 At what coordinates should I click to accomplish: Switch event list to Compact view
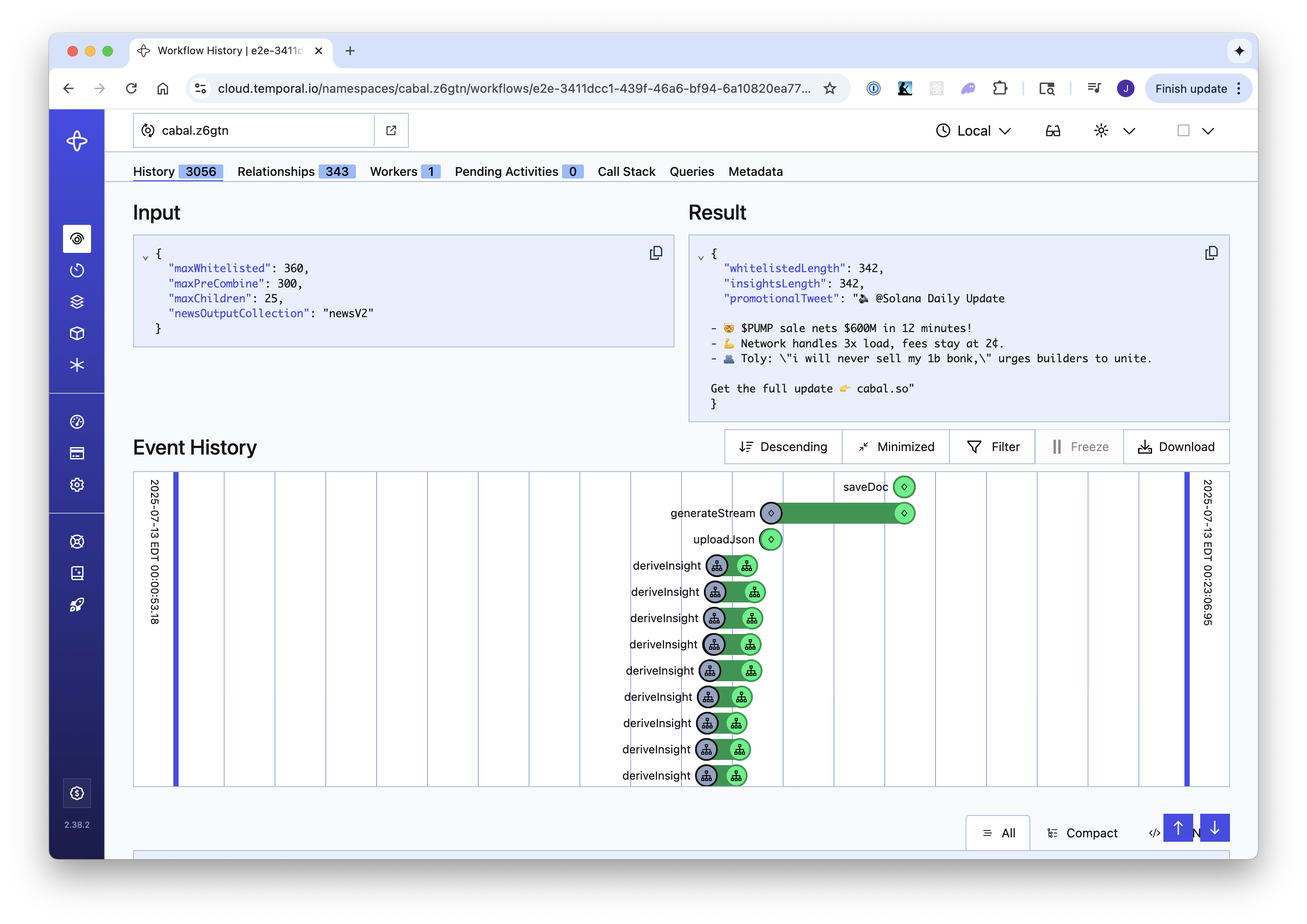coord(1082,833)
